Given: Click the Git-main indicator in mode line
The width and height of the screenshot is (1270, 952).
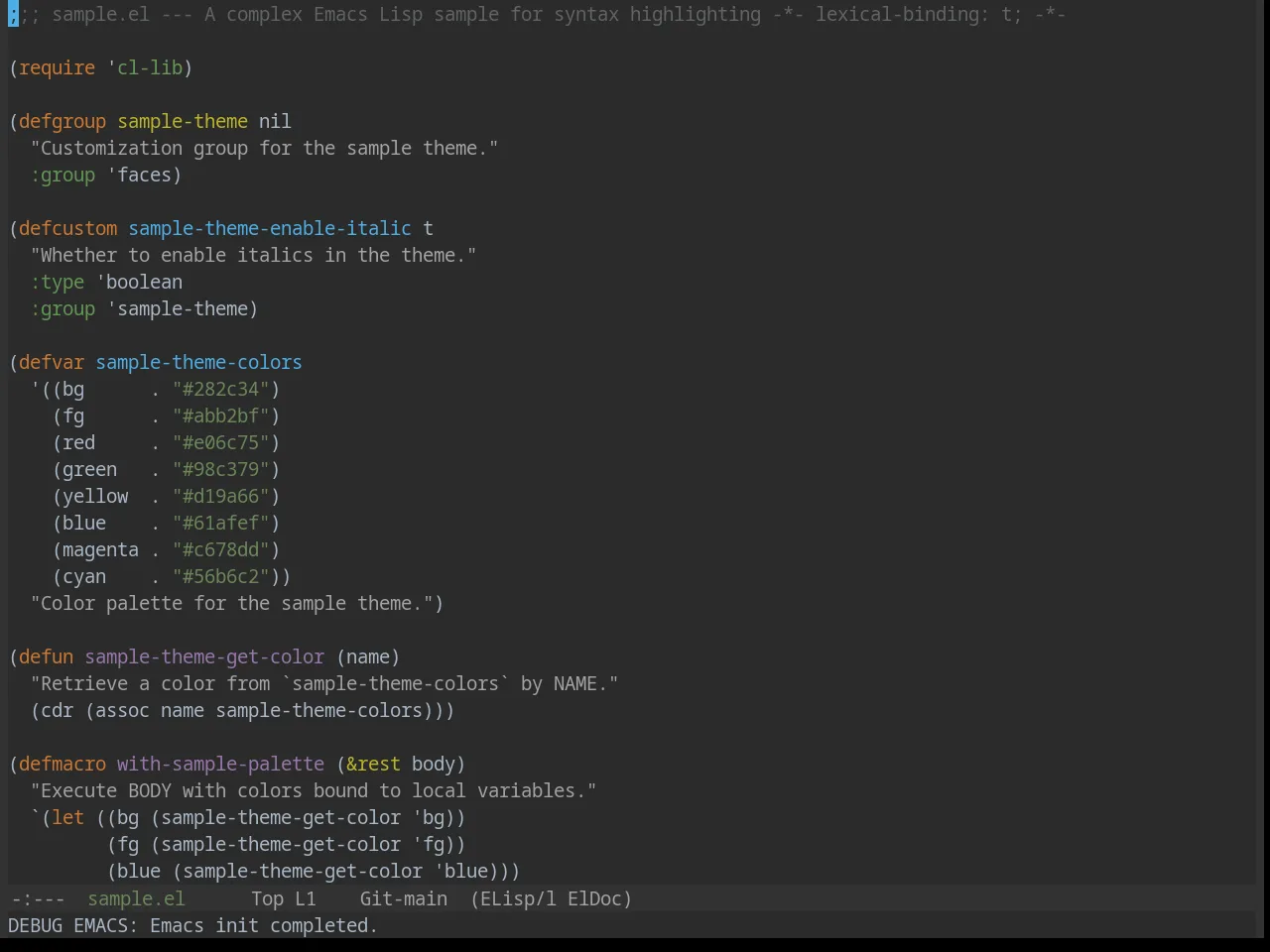Looking at the screenshot, I should click(x=403, y=898).
